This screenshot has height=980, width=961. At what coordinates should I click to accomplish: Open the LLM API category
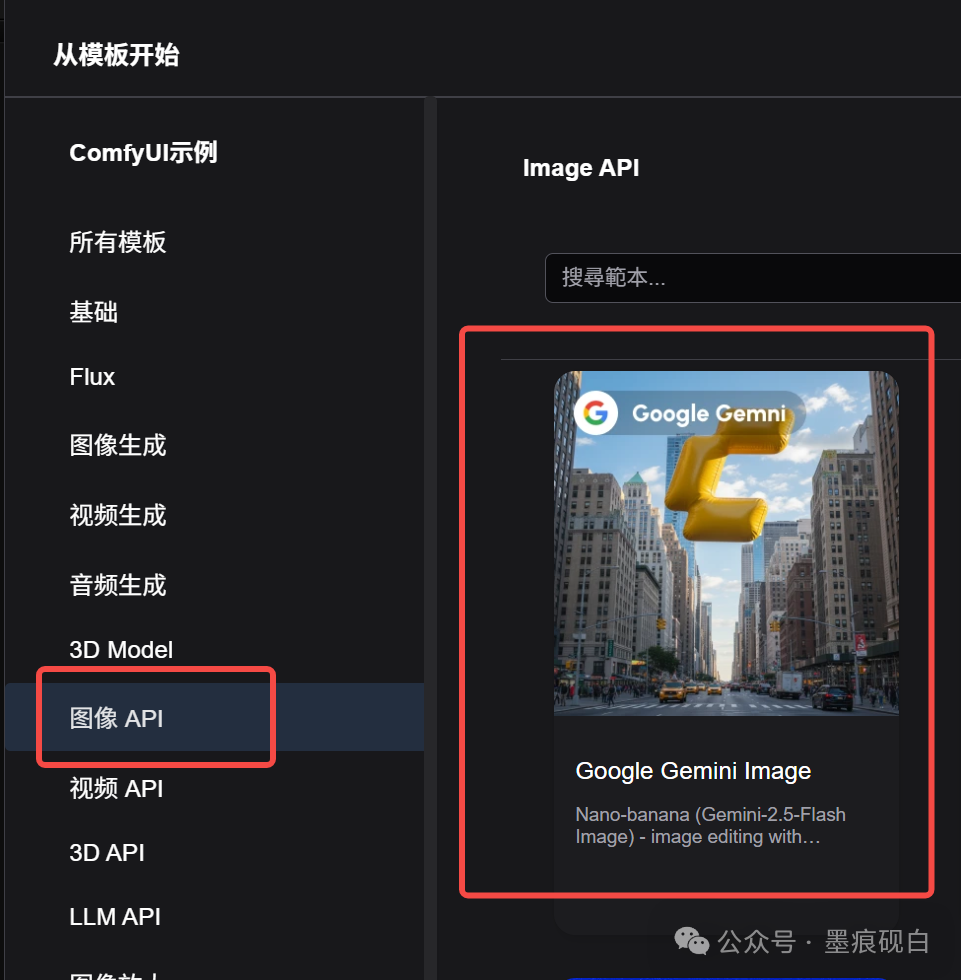tap(115, 917)
